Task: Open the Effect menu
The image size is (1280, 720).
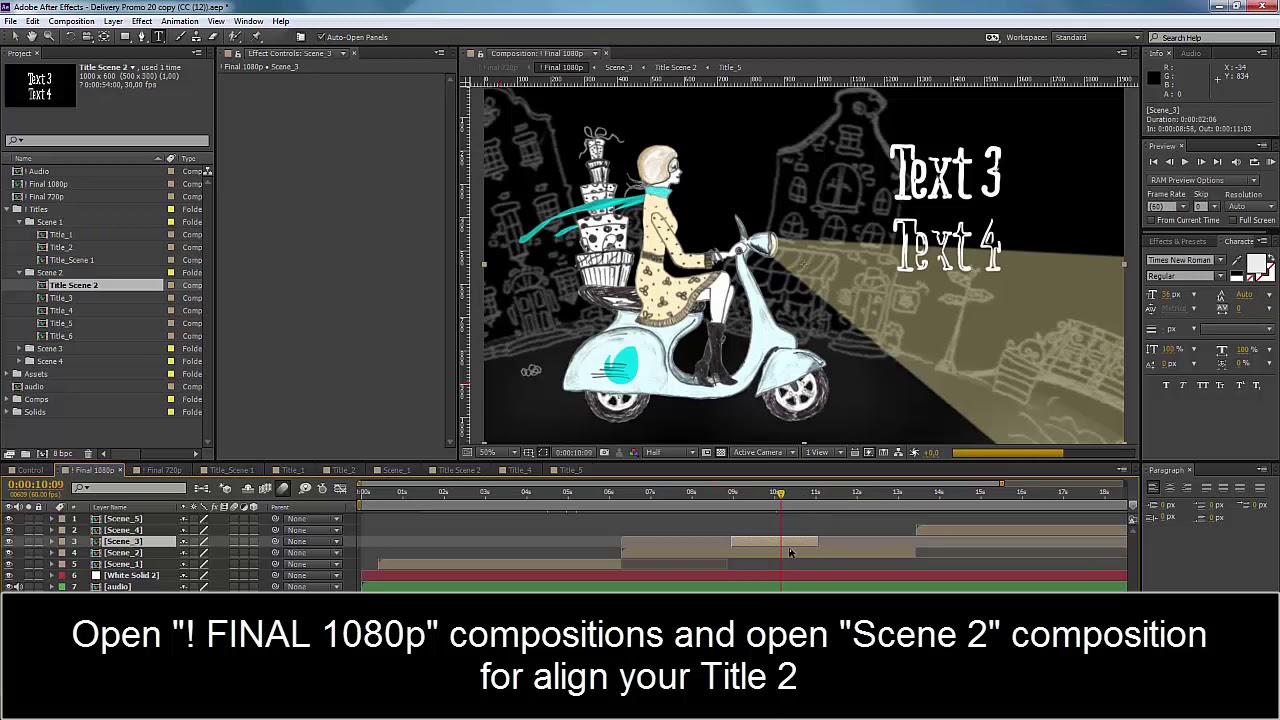Action: [x=142, y=21]
